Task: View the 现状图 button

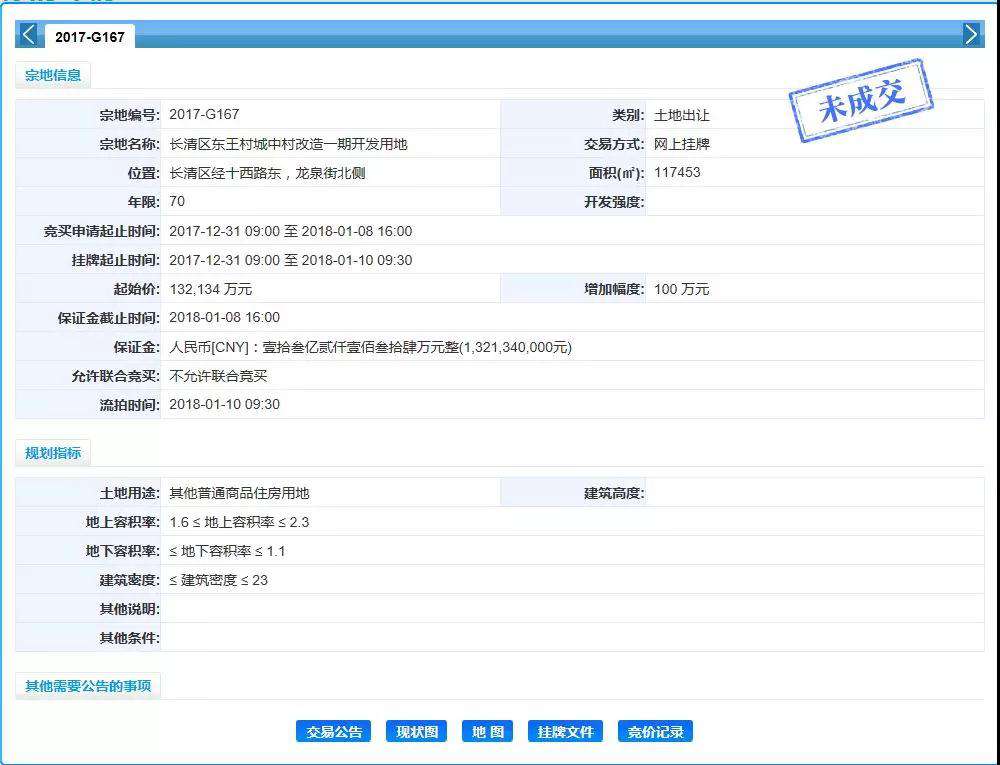Action: tap(416, 732)
